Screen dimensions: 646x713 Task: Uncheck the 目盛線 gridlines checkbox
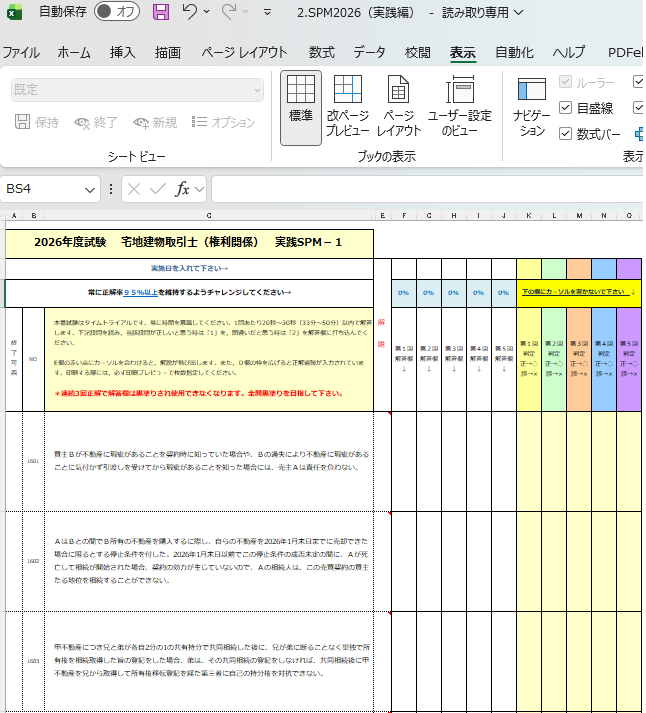coord(566,108)
